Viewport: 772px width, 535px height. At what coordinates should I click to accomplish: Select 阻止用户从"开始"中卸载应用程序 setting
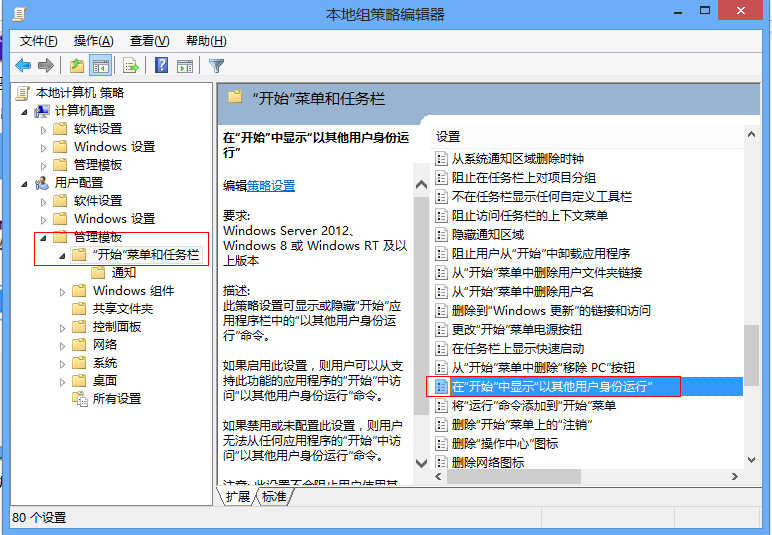(541, 253)
